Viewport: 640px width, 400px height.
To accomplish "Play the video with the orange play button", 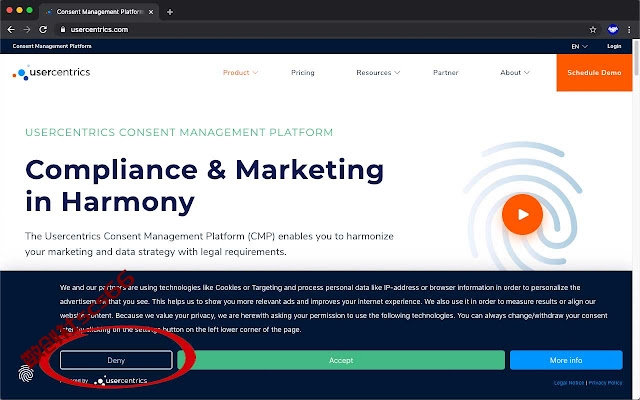I will click(522, 214).
